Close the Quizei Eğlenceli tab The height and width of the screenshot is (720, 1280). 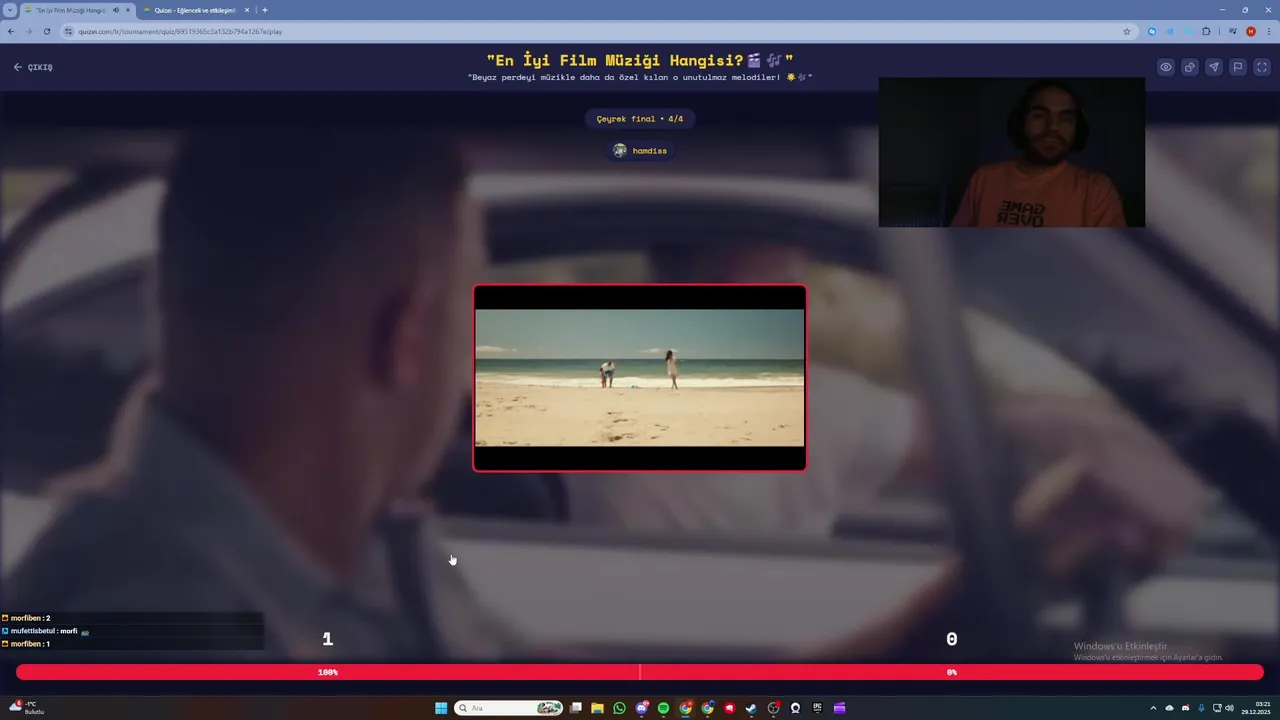(x=247, y=10)
